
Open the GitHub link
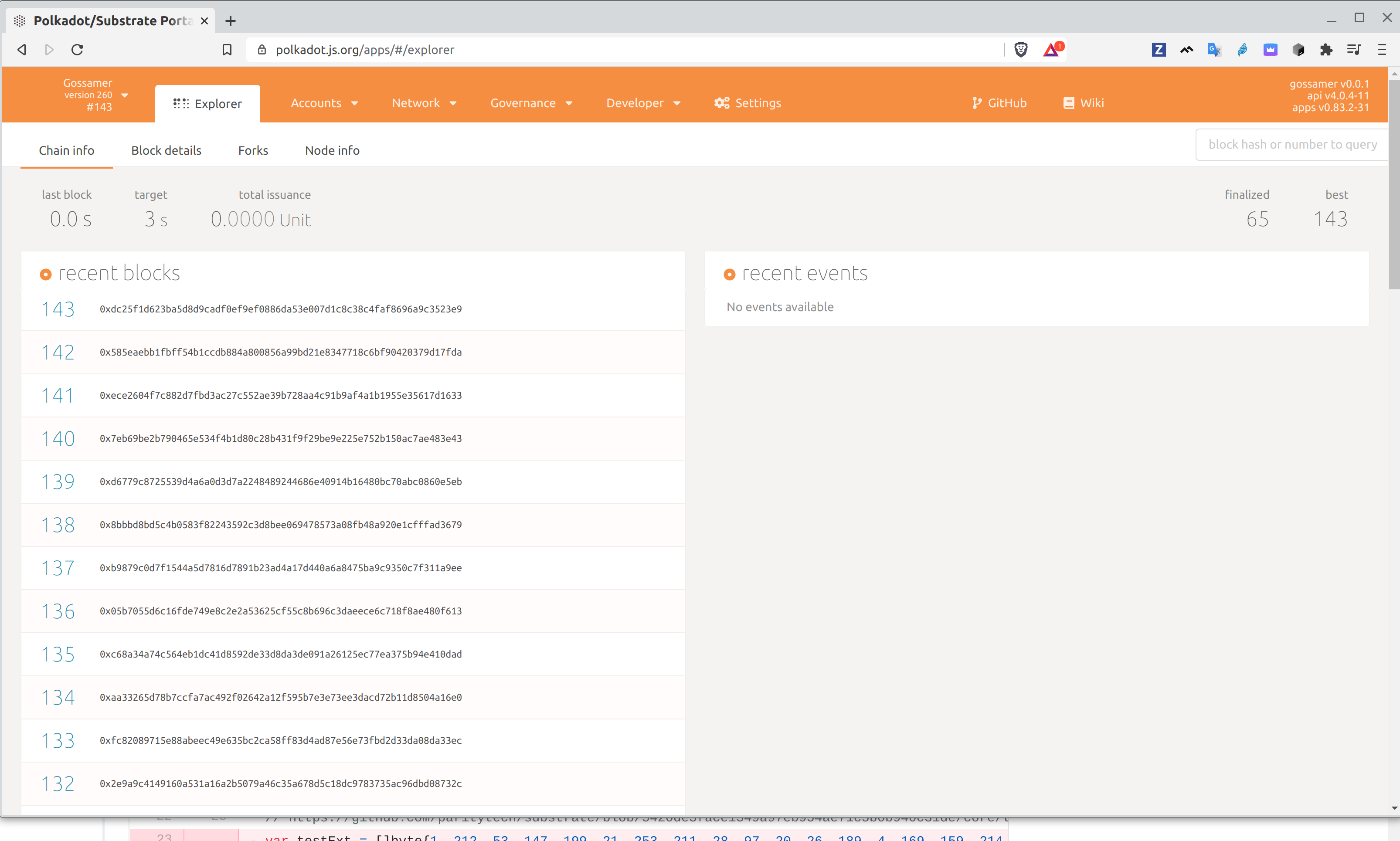point(999,103)
